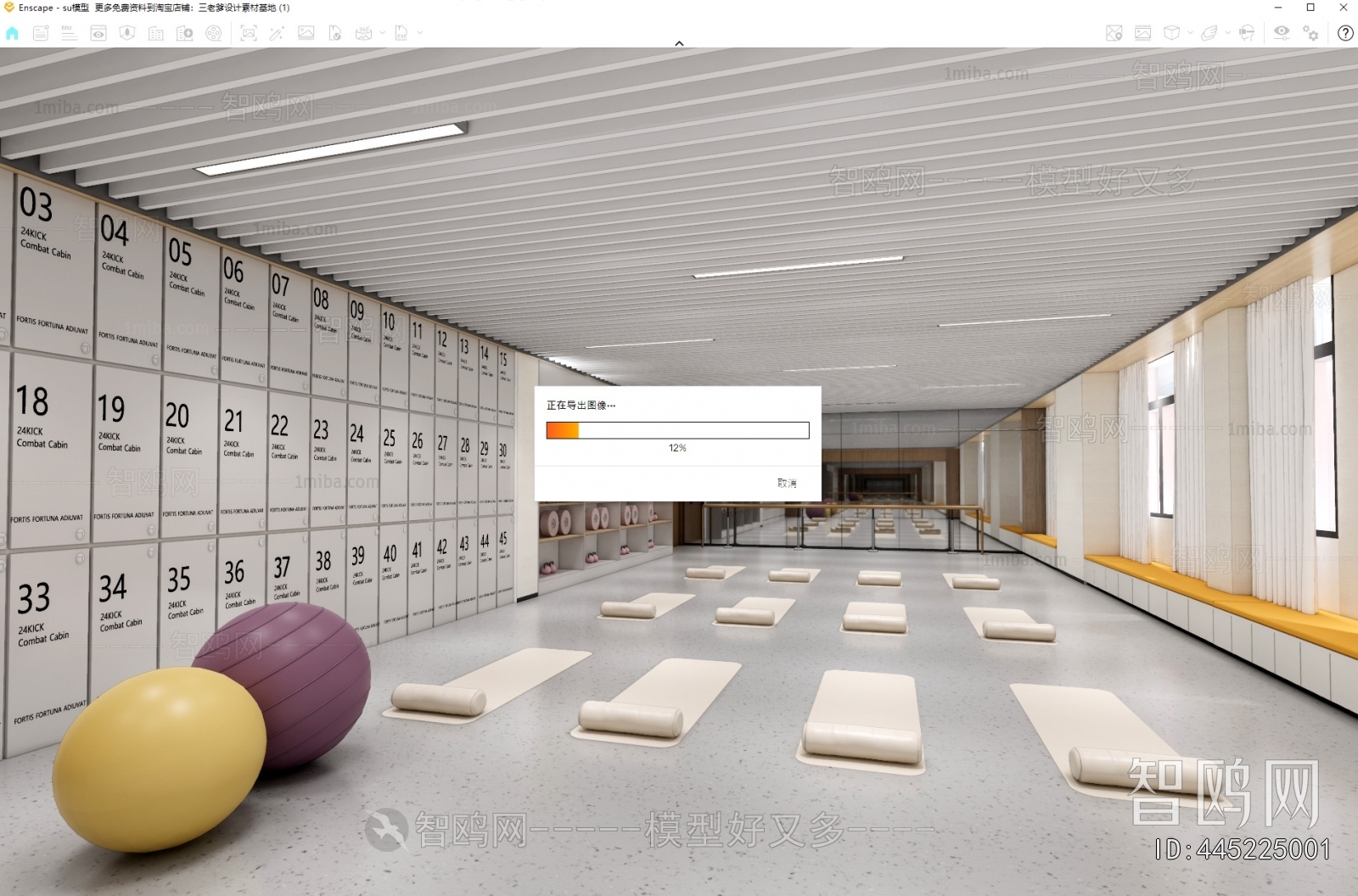
Task: Expand the 360 panorama export dropdown
Action: [381, 35]
